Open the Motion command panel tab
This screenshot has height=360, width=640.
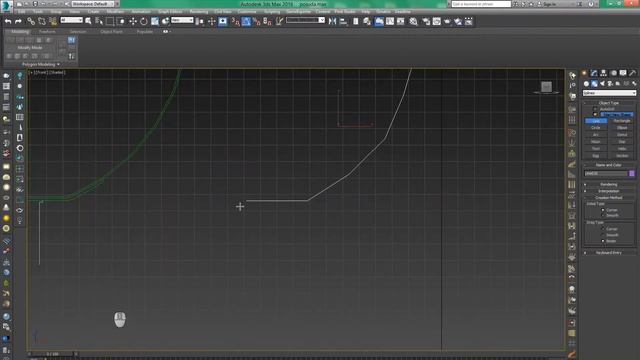pyautogui.click(x=613, y=73)
